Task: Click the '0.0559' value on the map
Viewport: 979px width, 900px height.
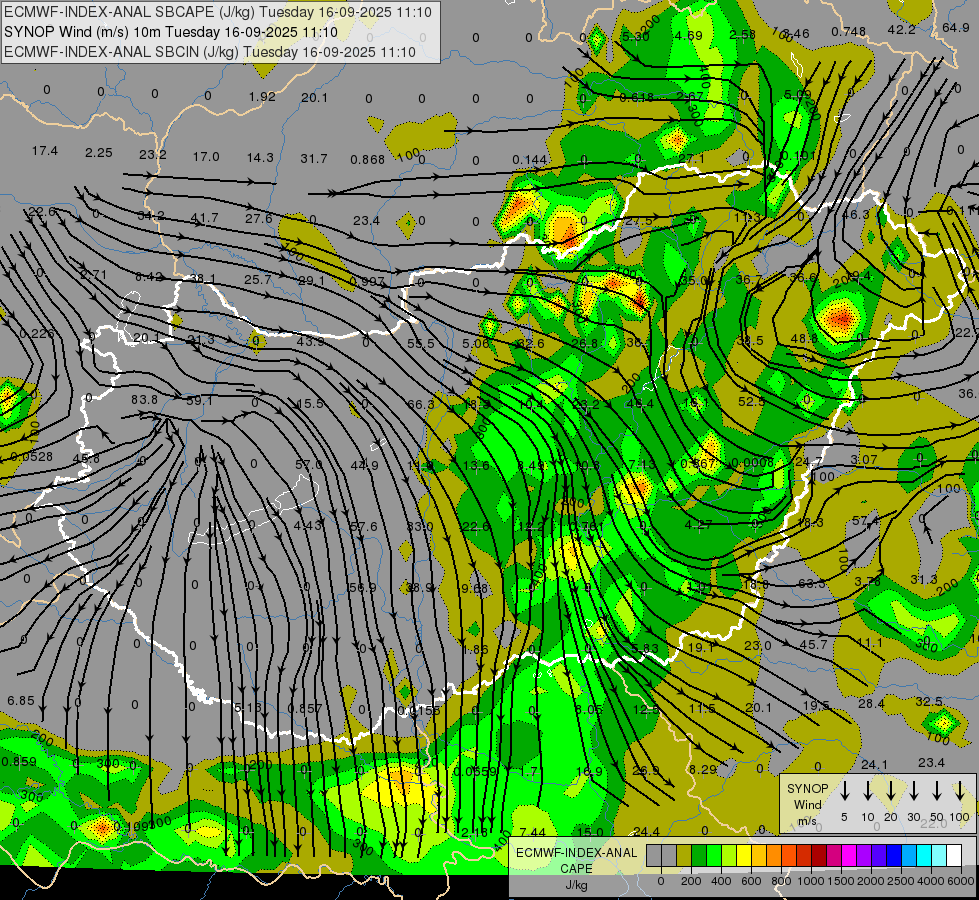Action: pos(475,771)
